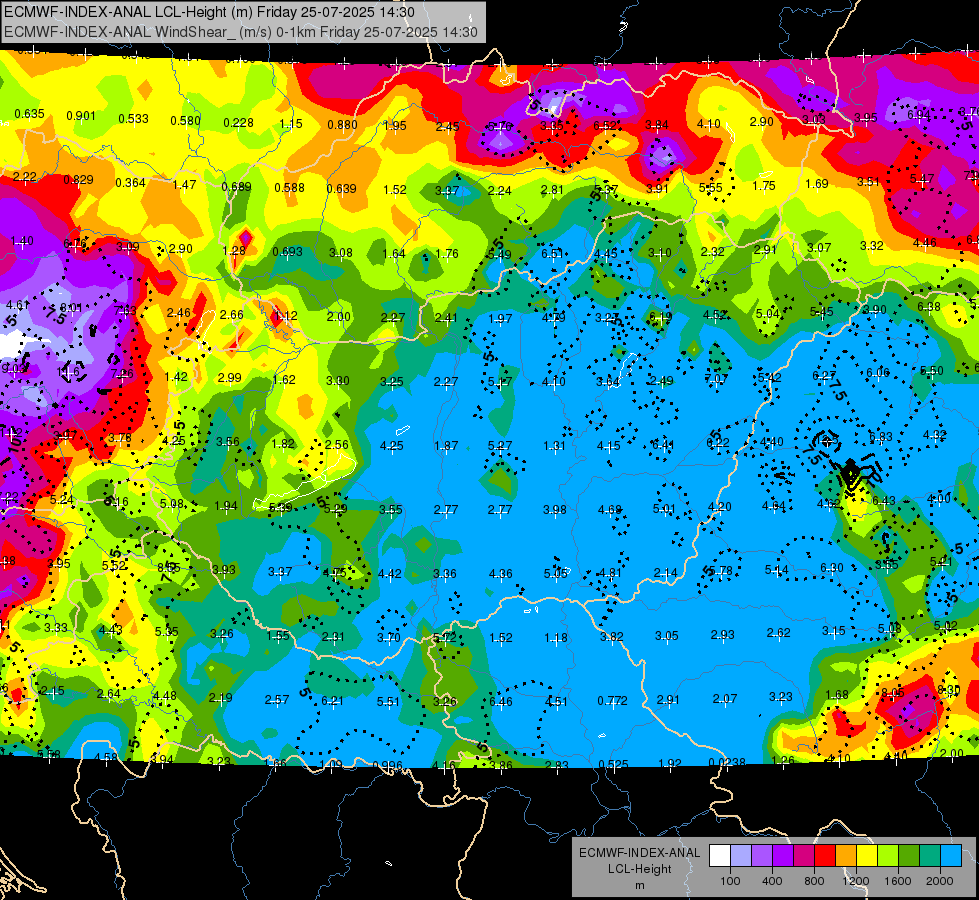This screenshot has height=900, width=979.
Task: Click wind shear value '0.588'
Action: click(289, 187)
